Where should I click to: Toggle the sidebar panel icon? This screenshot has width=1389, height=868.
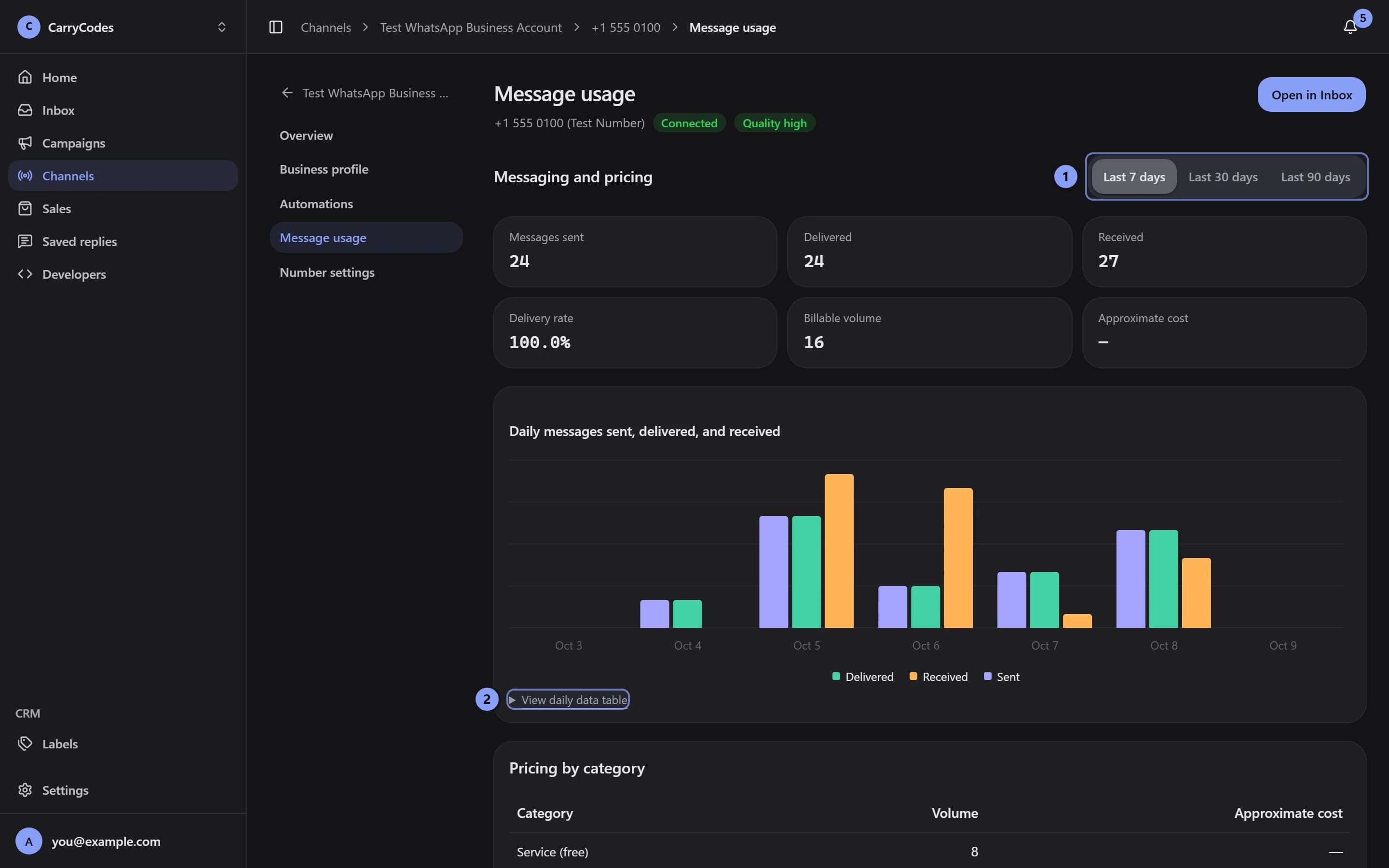[x=275, y=27]
